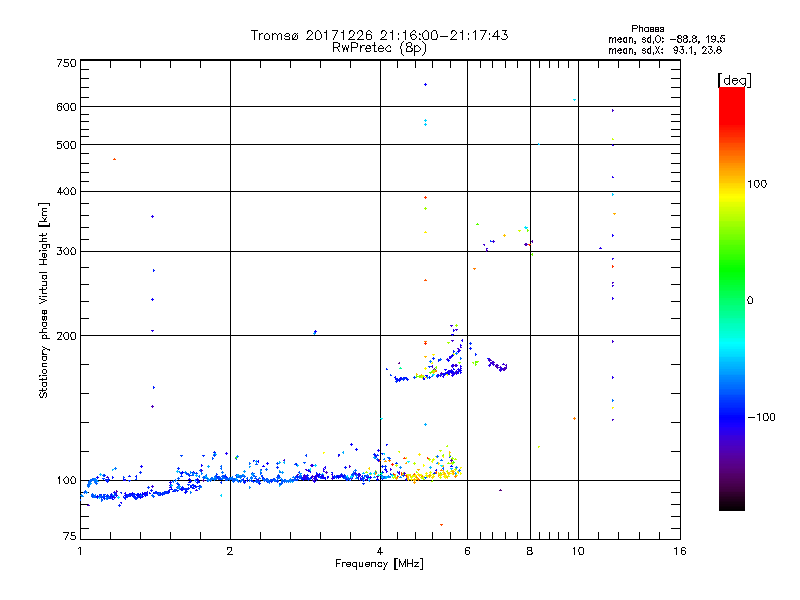Select the 'RwPretec (8p)' subtitle
800x600 pixels.
tap(379, 48)
